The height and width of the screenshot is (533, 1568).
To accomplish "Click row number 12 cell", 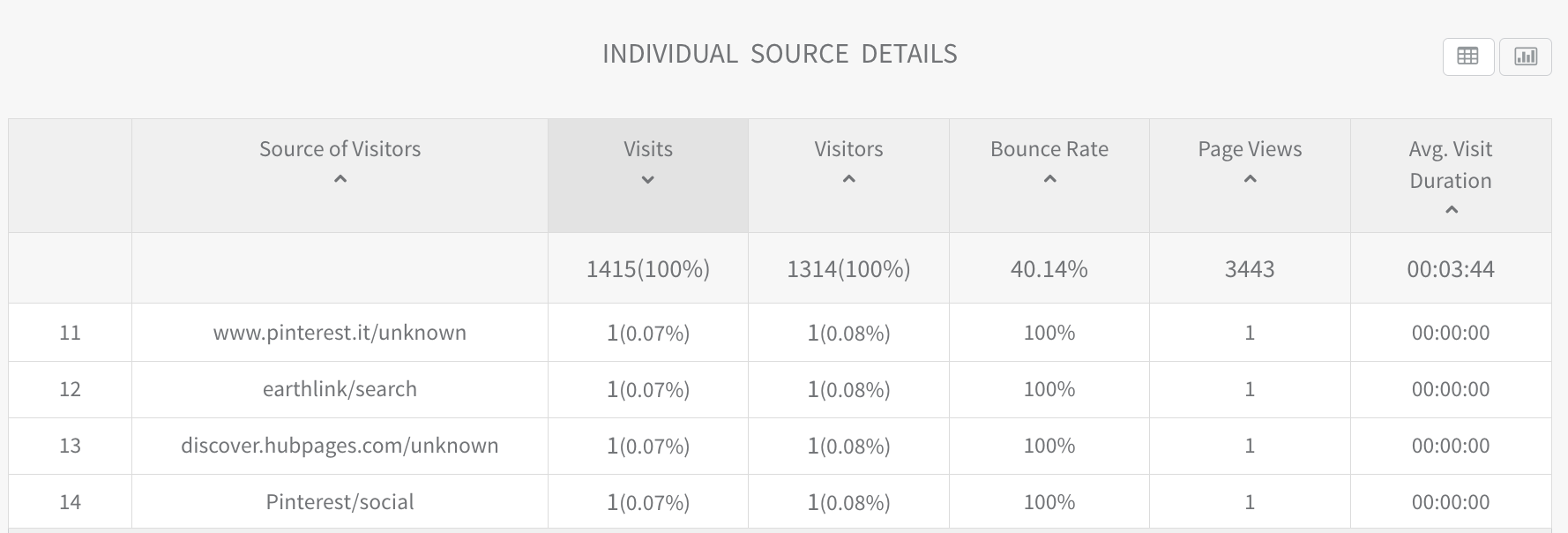I will [70, 389].
